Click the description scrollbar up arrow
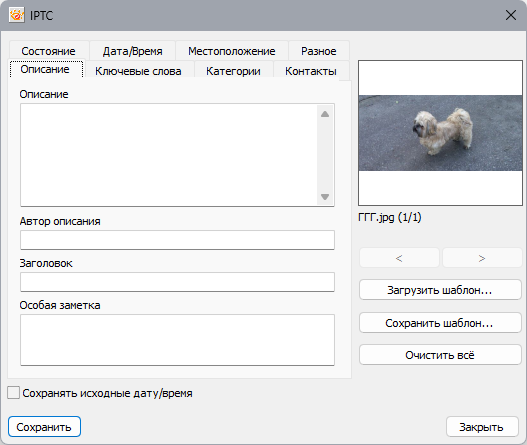 325,114
